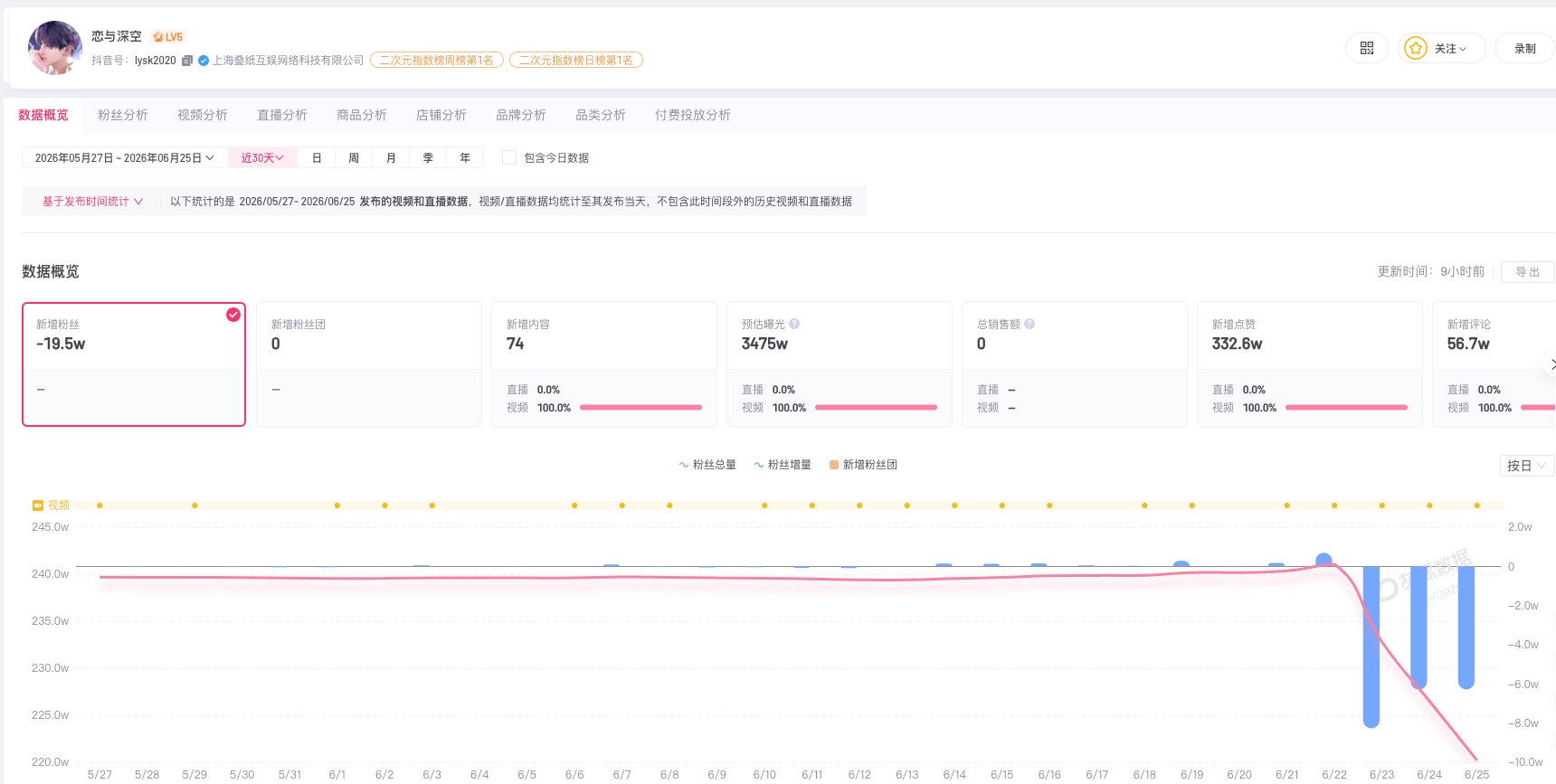Toggle 粉丝总量 series in chart legend
The width and height of the screenshot is (1556, 784).
click(707, 465)
